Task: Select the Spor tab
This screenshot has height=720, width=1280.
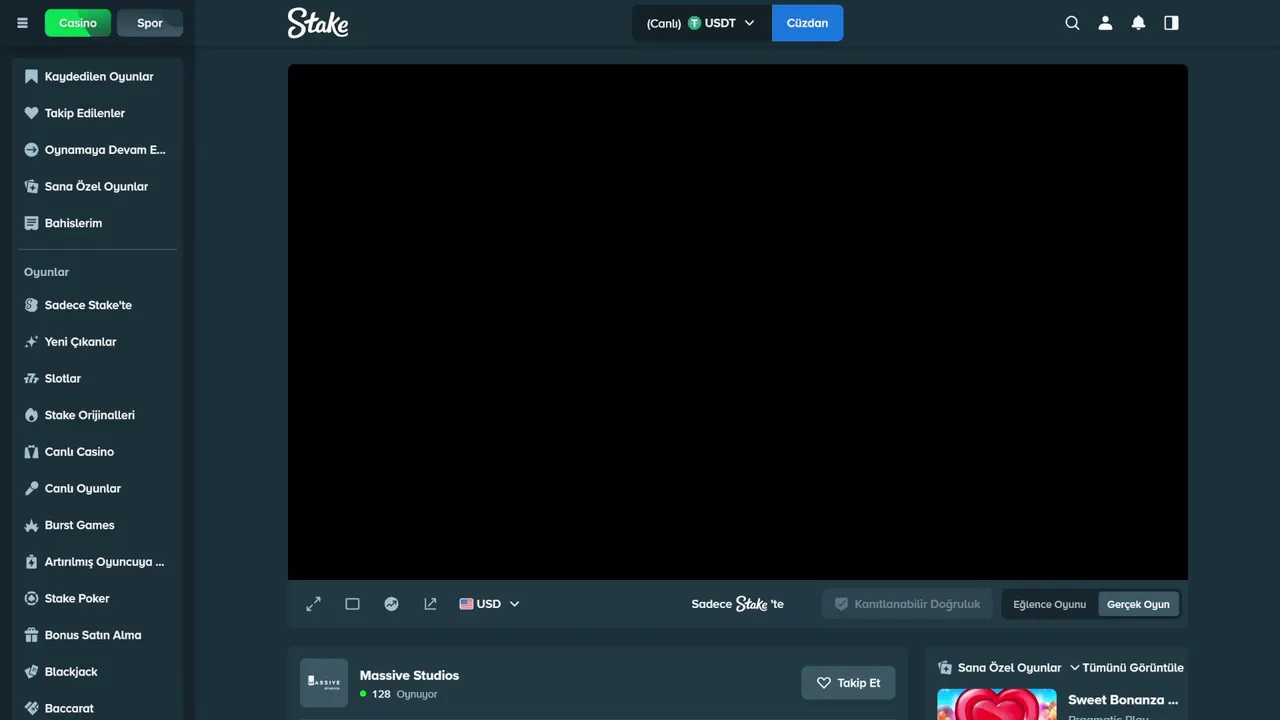Action: pyautogui.click(x=150, y=23)
